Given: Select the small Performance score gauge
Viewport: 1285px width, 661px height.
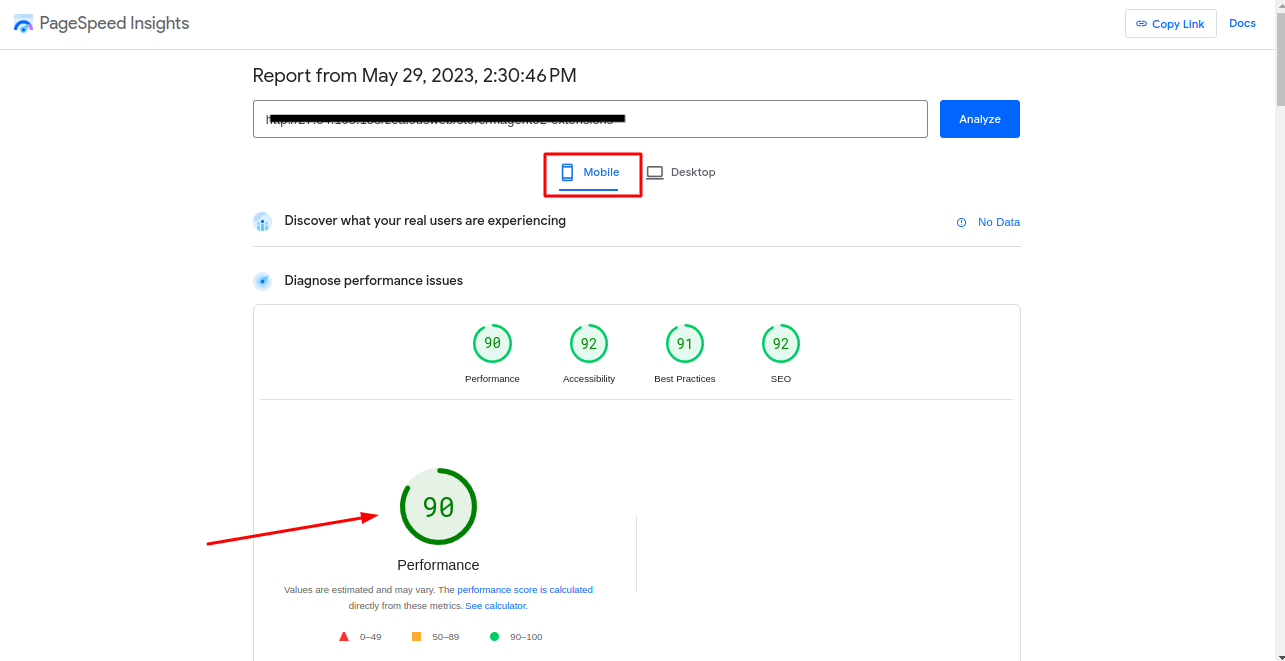Looking at the screenshot, I should click(492, 344).
